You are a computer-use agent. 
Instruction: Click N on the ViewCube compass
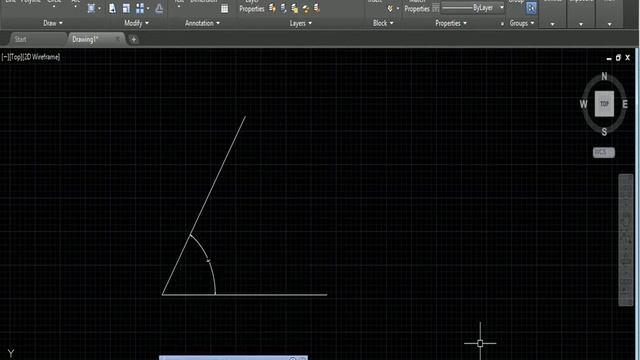604,76
